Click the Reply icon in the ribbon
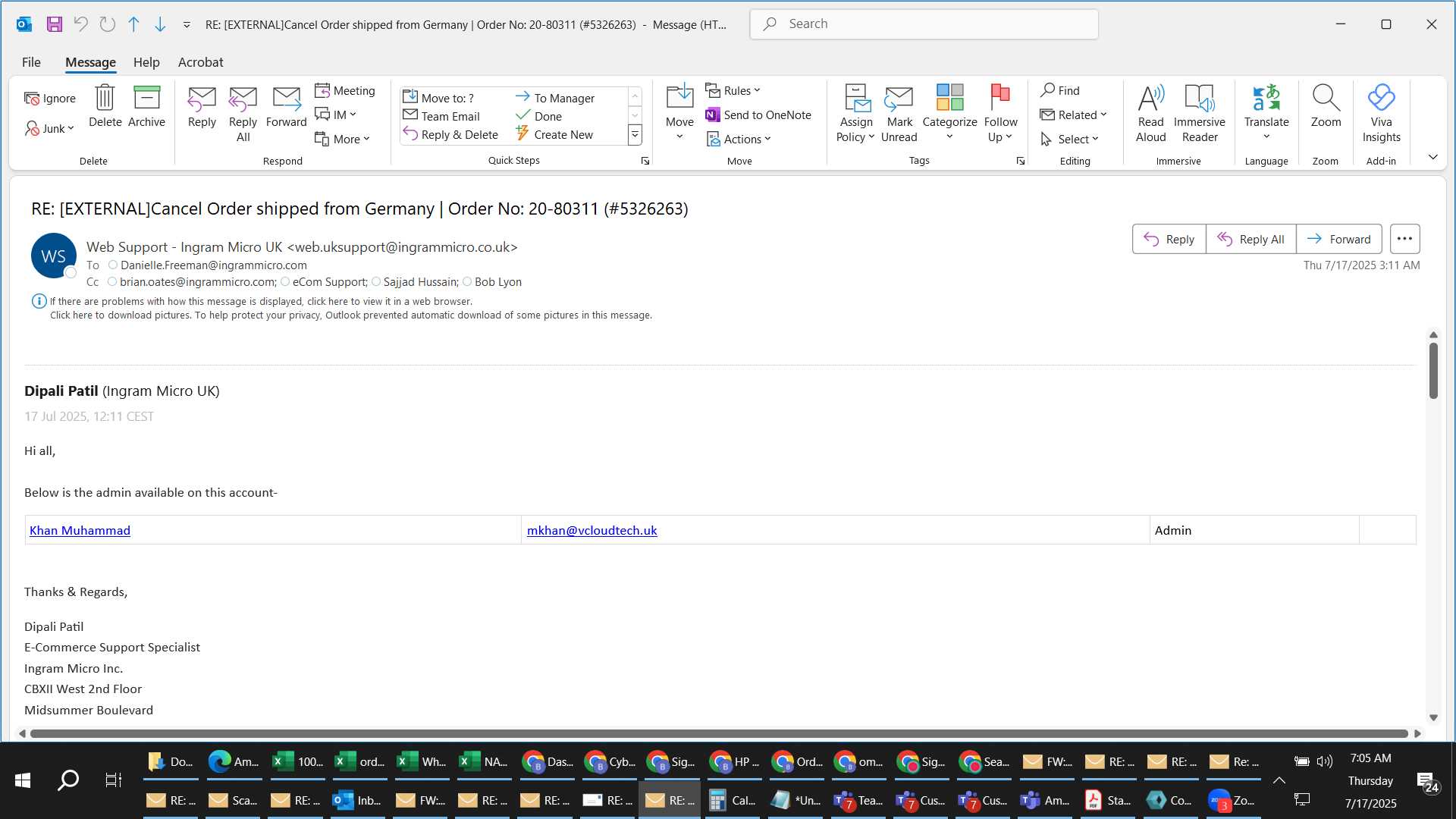 click(202, 106)
